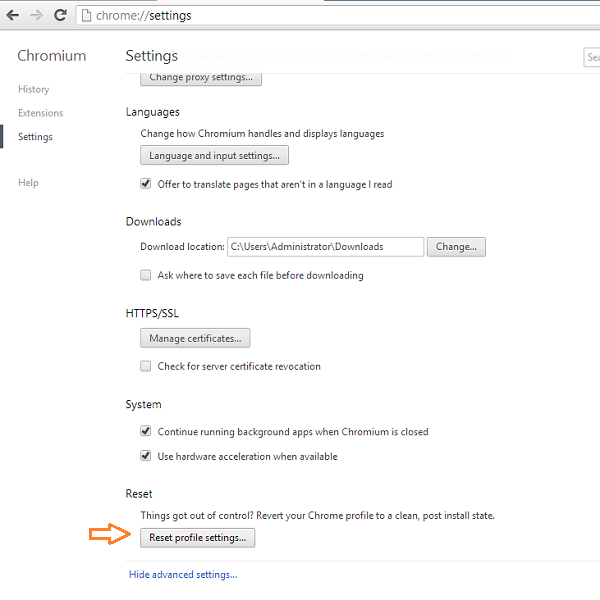The image size is (600, 600).
Task: Click Hide advanced settings link
Action: [x=183, y=574]
